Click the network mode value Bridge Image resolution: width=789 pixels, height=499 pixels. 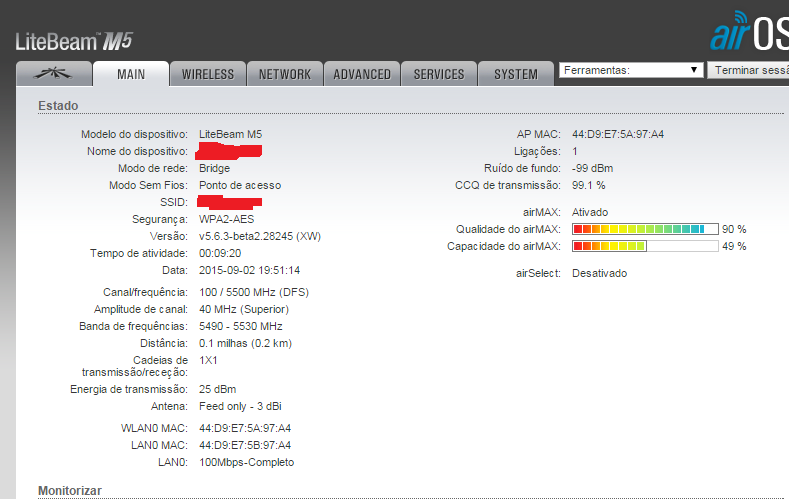[x=214, y=169]
